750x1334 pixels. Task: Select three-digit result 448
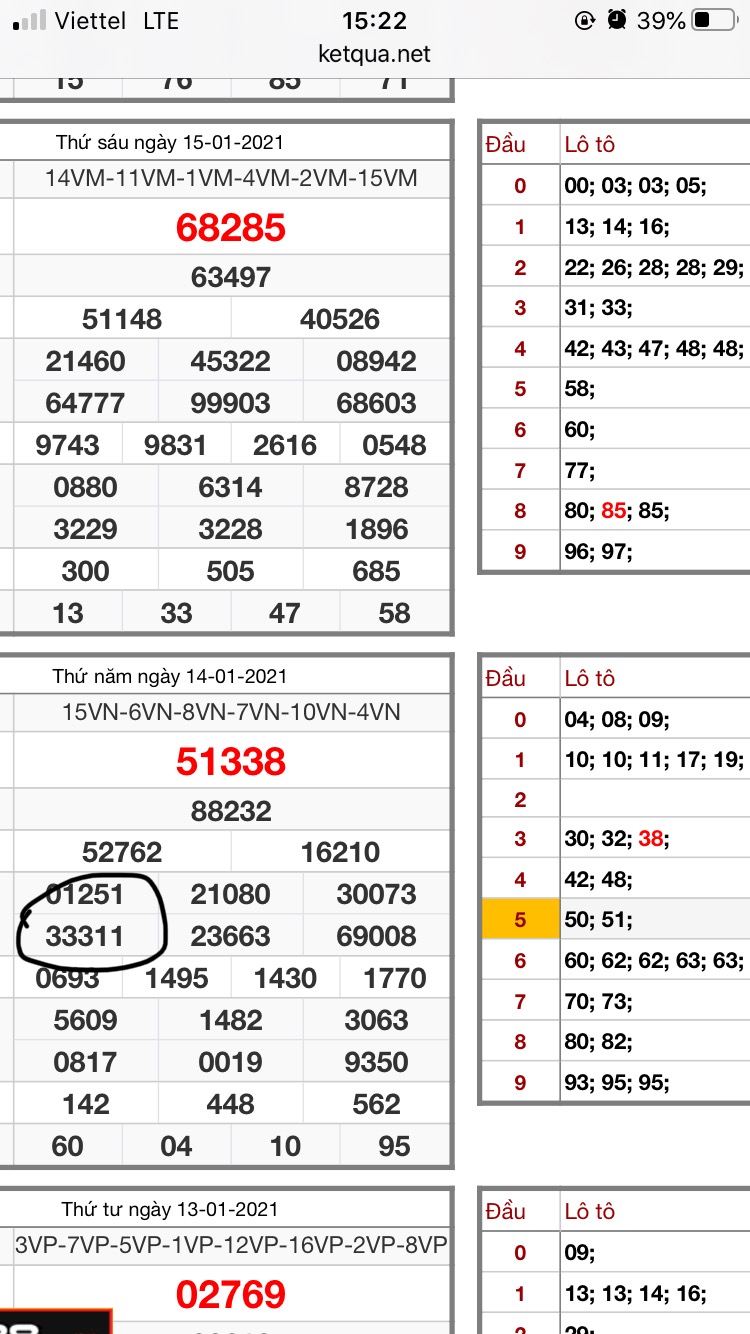[231, 1104]
